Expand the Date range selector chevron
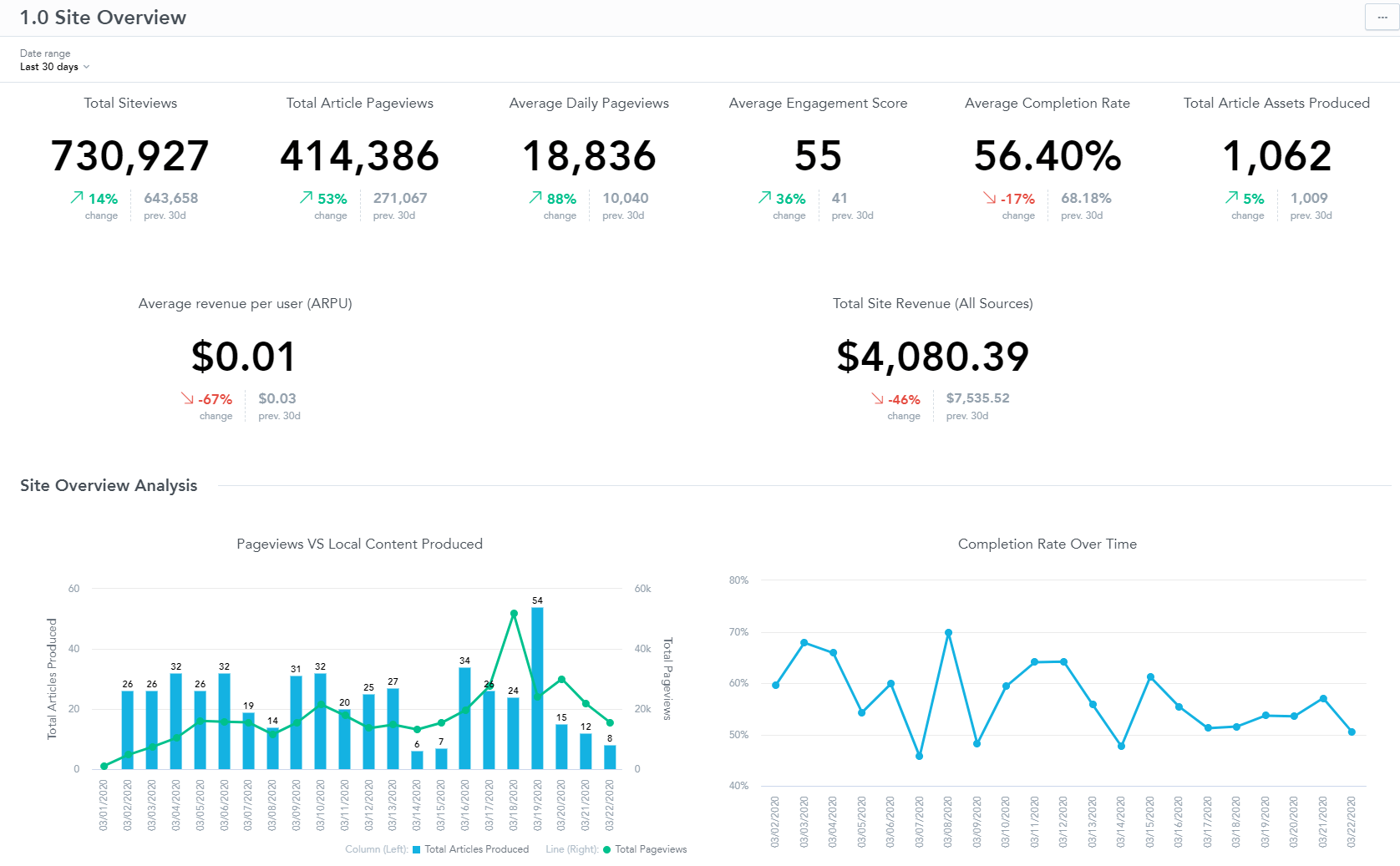The image size is (1400, 866). tap(88, 67)
